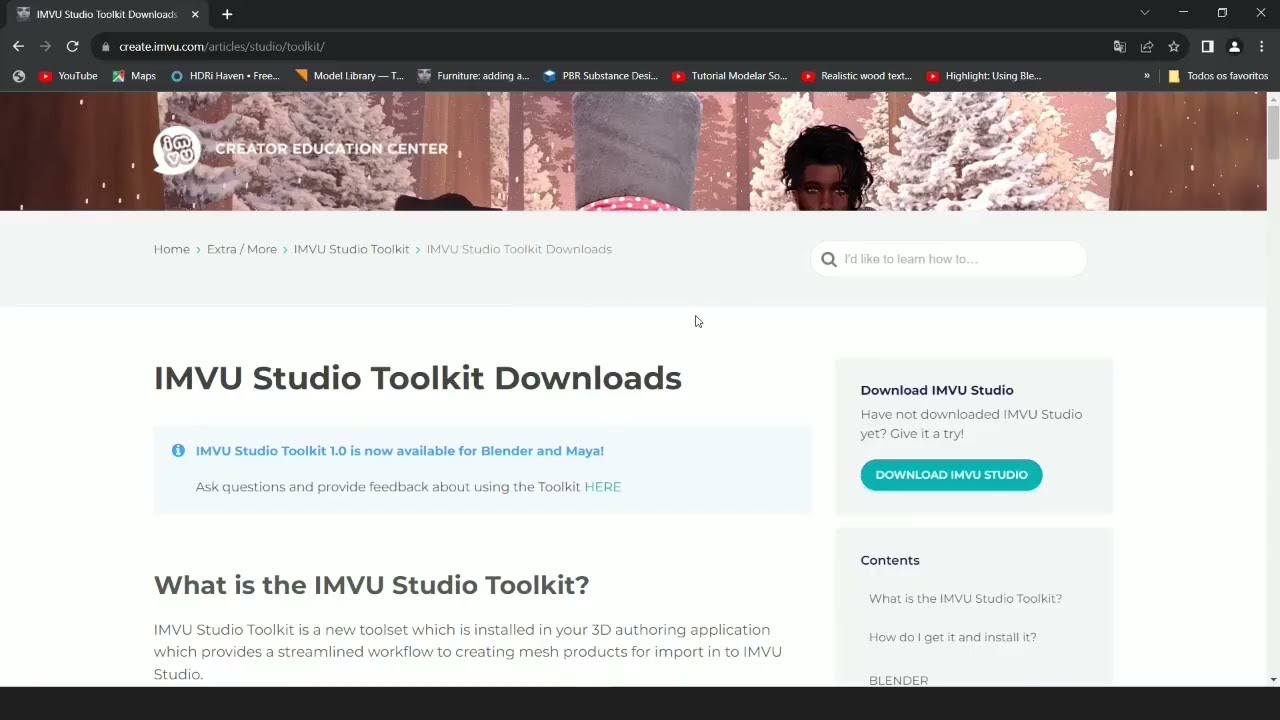Click the site lock icon in address bar
Image resolution: width=1280 pixels, height=720 pixels.
coord(105,46)
